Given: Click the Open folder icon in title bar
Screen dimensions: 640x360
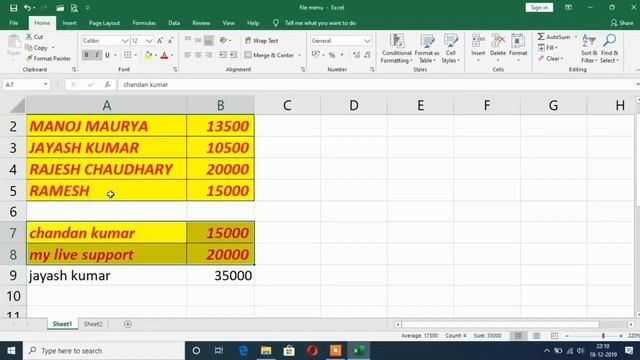Looking at the screenshot, I should coord(60,8).
